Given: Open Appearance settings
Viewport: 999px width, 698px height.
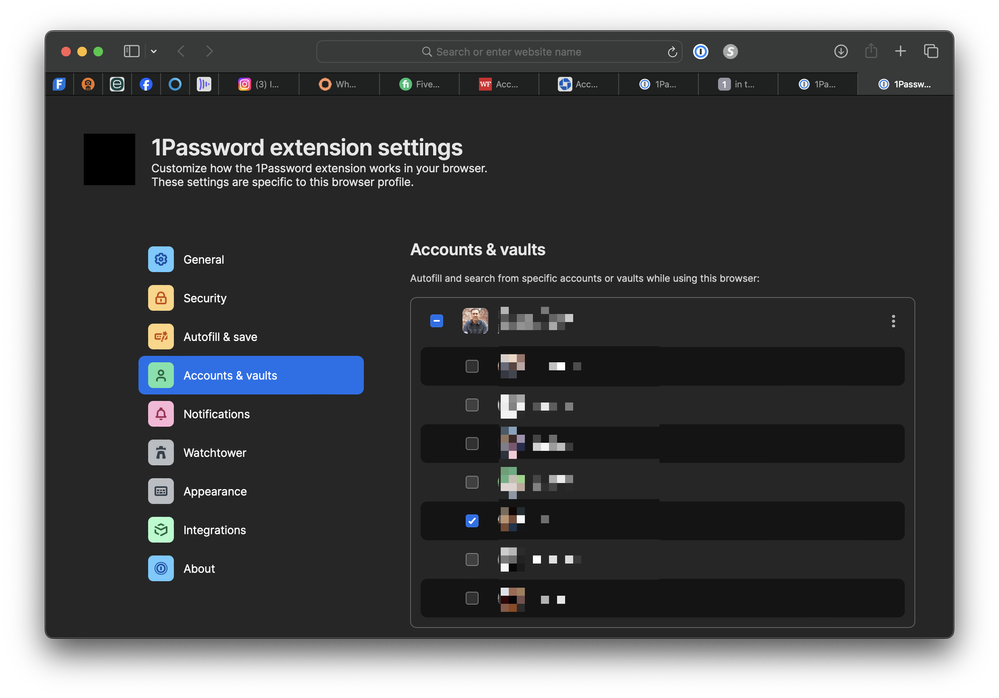Looking at the screenshot, I should tap(251, 491).
